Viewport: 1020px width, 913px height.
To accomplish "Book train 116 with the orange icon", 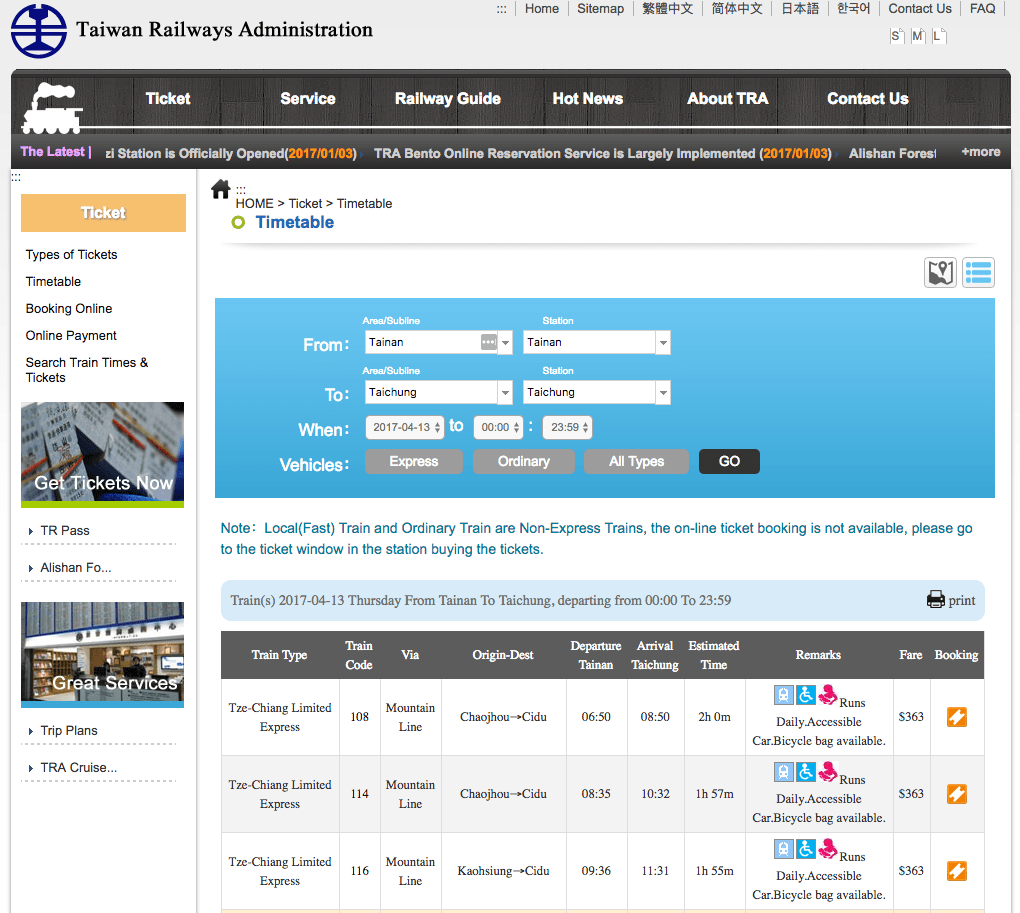I will (x=956, y=871).
